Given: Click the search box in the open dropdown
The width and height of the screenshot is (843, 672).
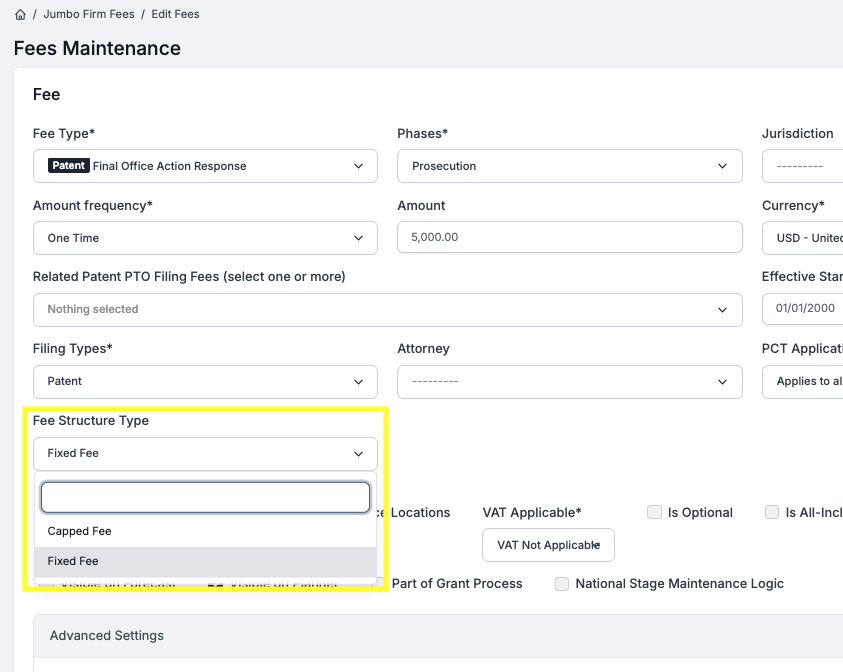Looking at the screenshot, I should (x=205, y=497).
